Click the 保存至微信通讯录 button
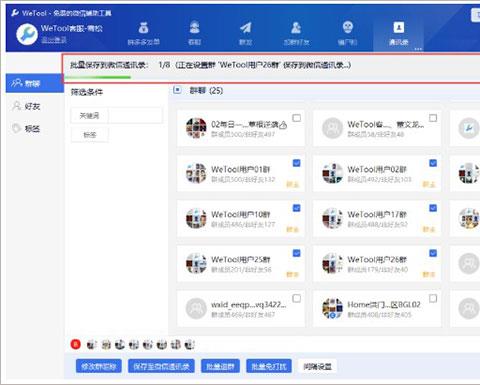The height and width of the screenshot is (385, 480). 161,366
